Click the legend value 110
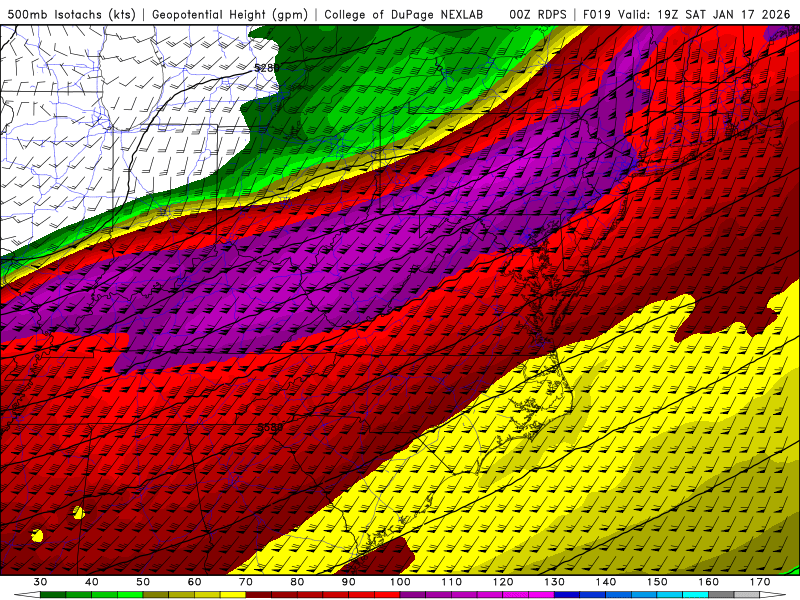The width and height of the screenshot is (800, 600). coord(452,582)
